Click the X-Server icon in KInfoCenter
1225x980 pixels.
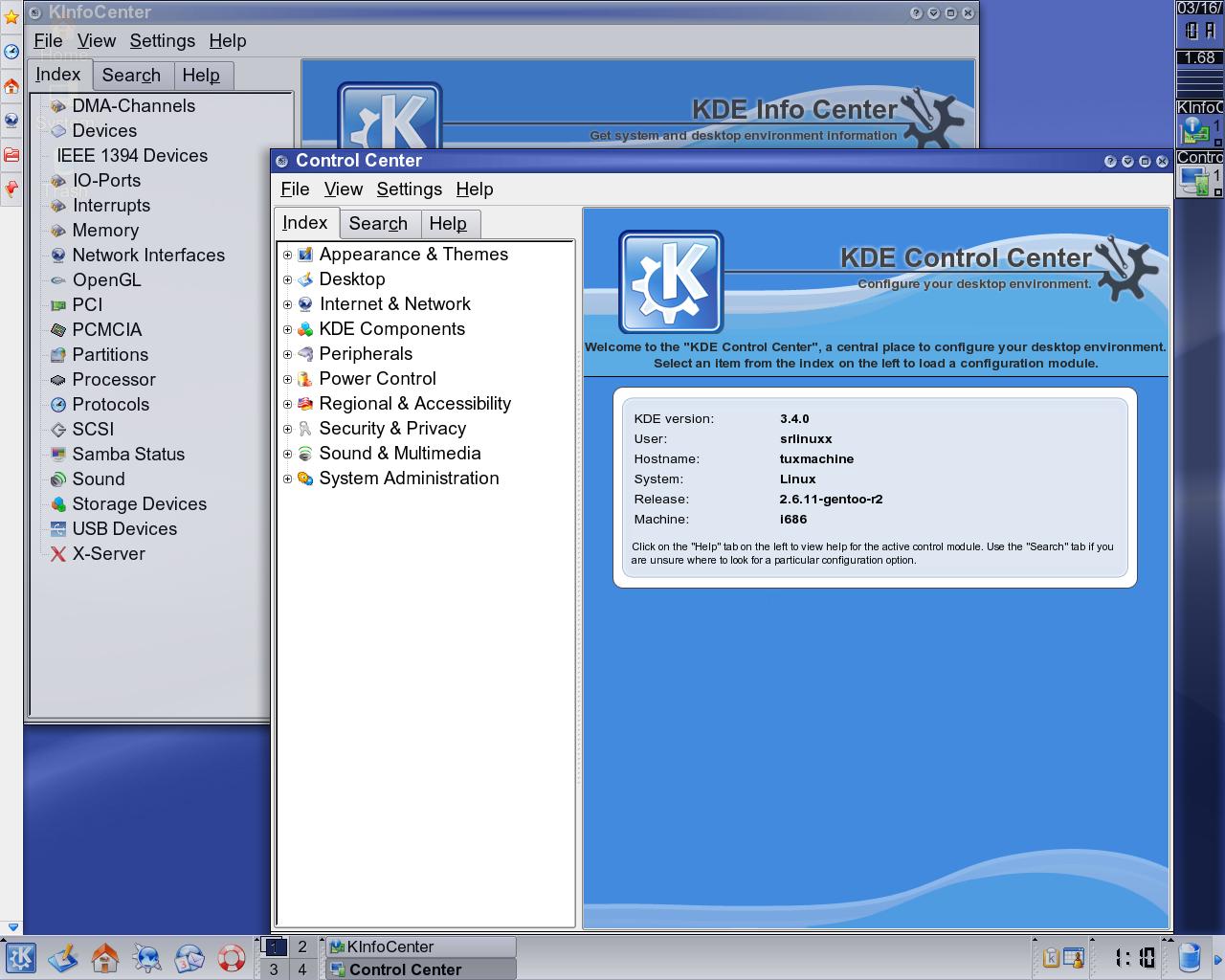(x=58, y=554)
